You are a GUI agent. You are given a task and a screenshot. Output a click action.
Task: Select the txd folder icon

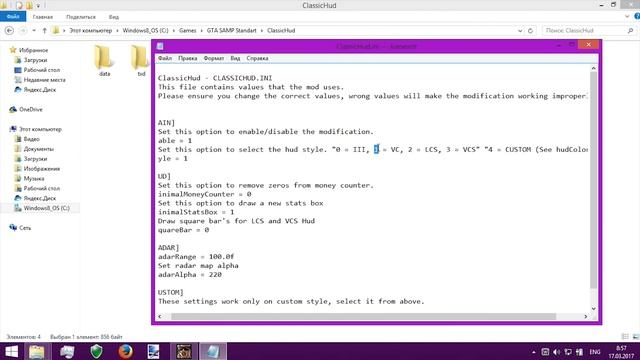point(140,58)
